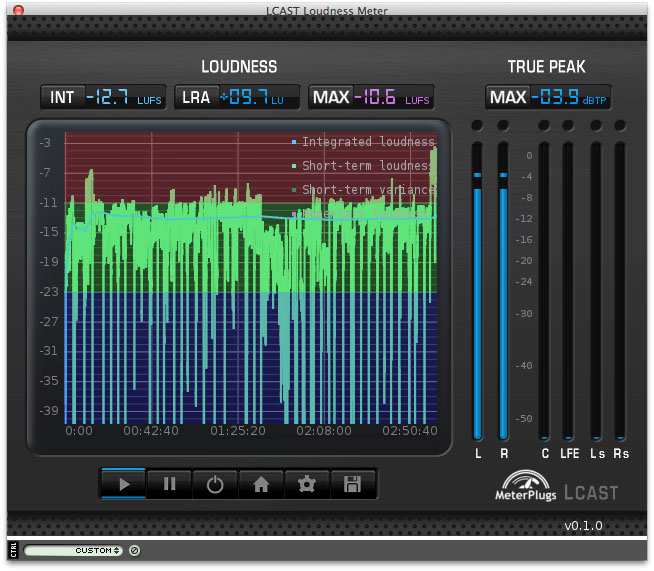Click the 00:42:40 time axis label
Image resolution: width=654 pixels, height=571 pixels.
pos(151,431)
